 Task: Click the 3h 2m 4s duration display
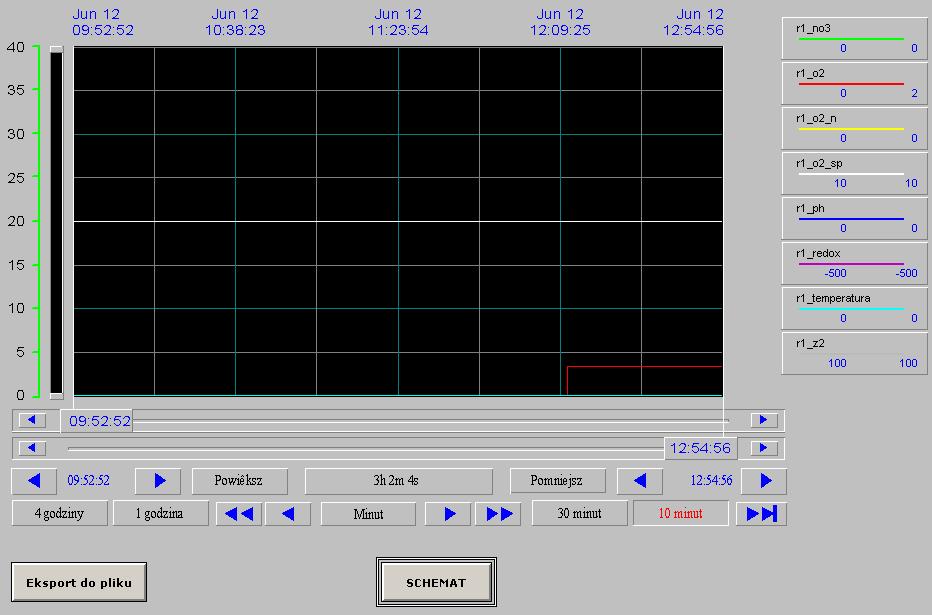(x=399, y=481)
